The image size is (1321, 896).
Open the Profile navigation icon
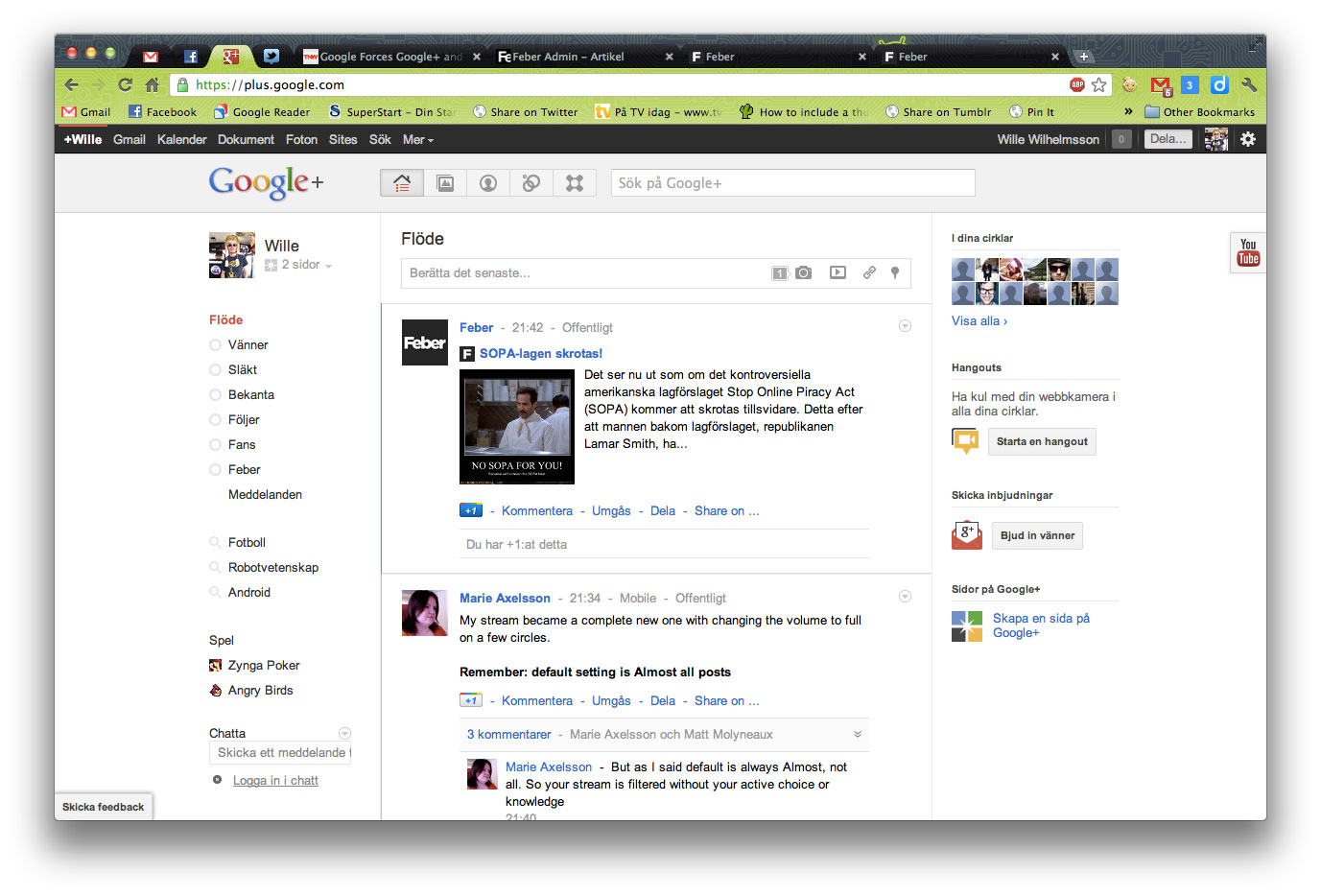tap(488, 182)
